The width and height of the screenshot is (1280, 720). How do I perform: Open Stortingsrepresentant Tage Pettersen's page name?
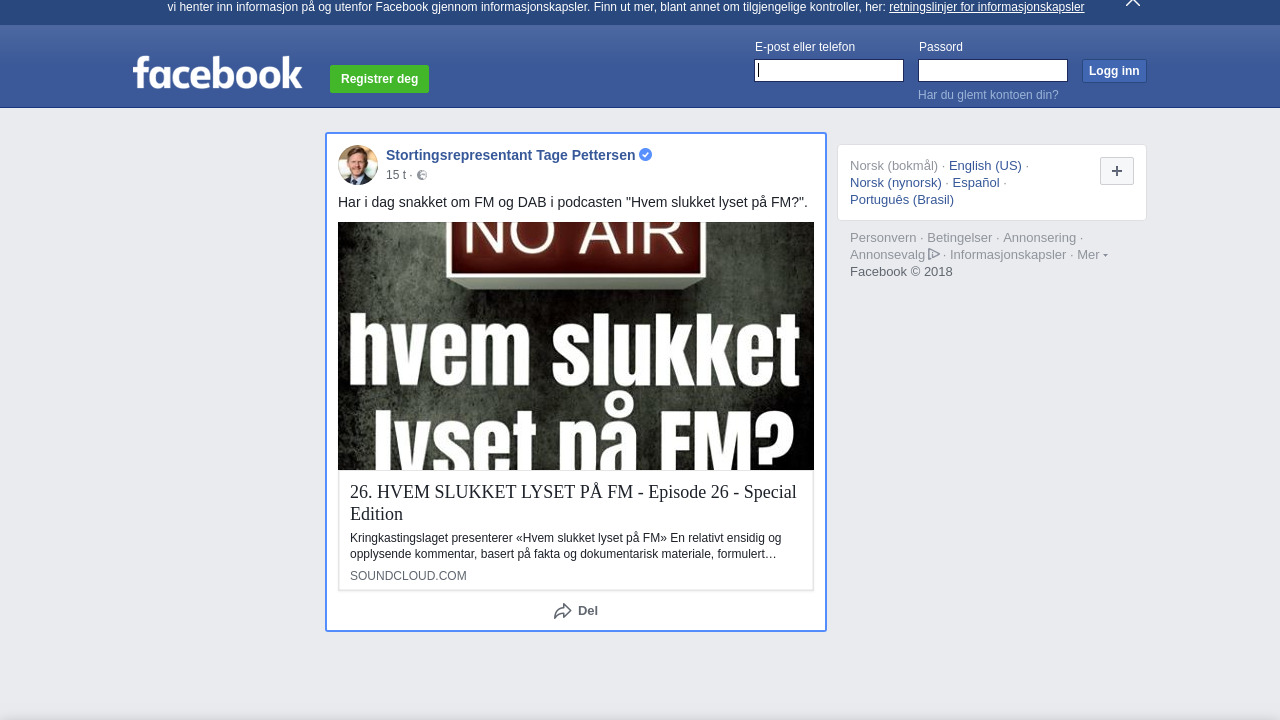(x=510, y=155)
